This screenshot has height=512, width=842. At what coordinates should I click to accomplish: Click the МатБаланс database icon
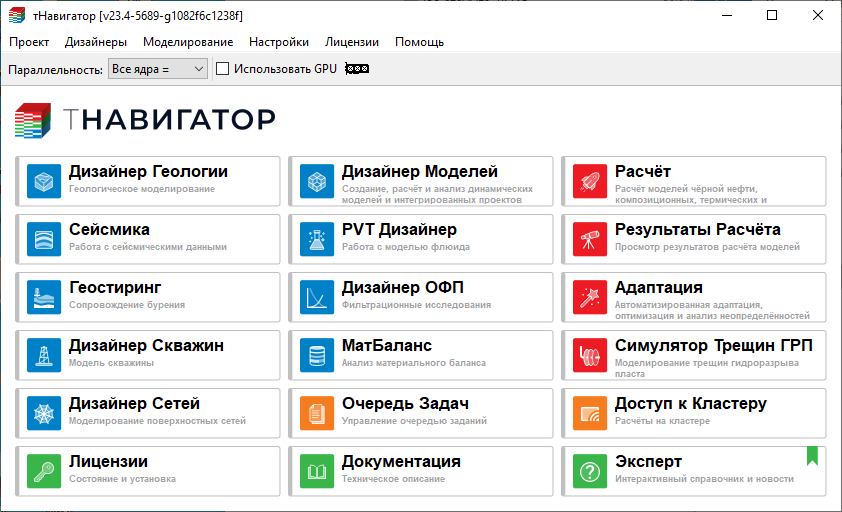pos(317,355)
